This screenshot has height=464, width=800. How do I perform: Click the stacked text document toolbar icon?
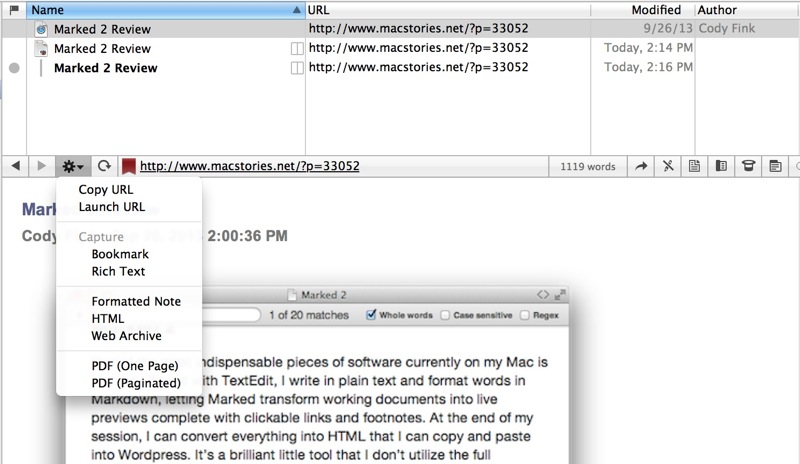point(776,166)
